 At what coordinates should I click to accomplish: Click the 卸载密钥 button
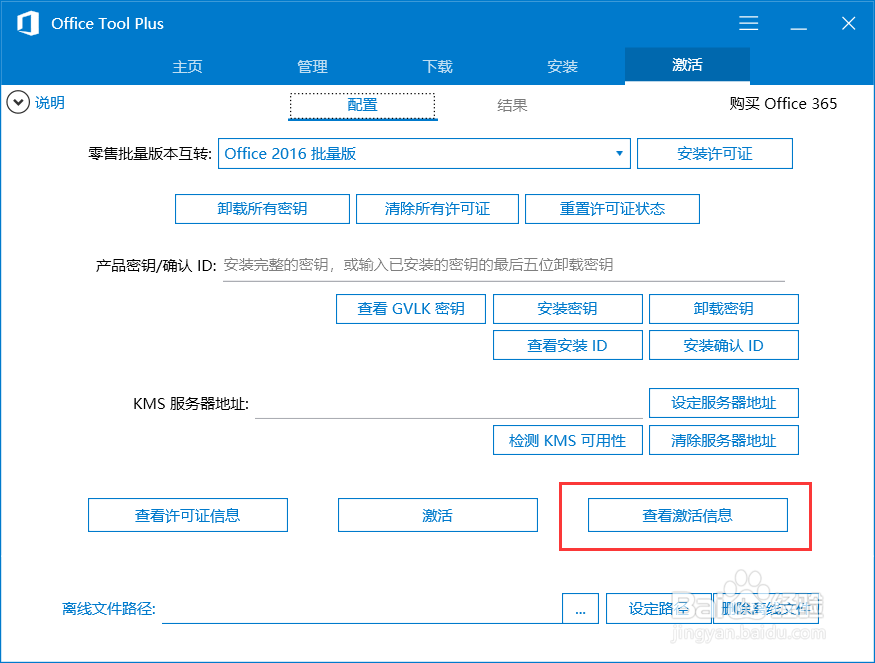point(724,309)
